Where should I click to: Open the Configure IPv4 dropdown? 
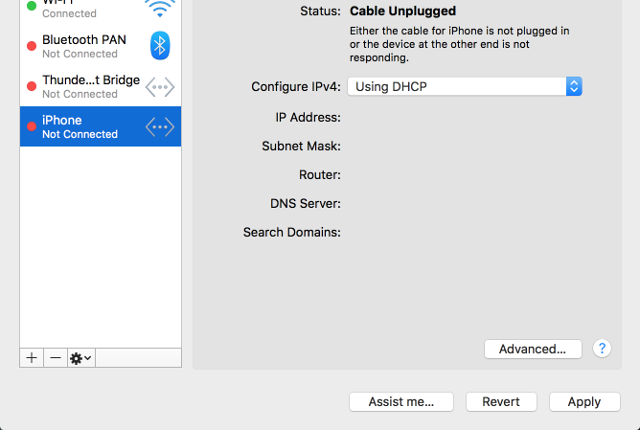click(464, 86)
